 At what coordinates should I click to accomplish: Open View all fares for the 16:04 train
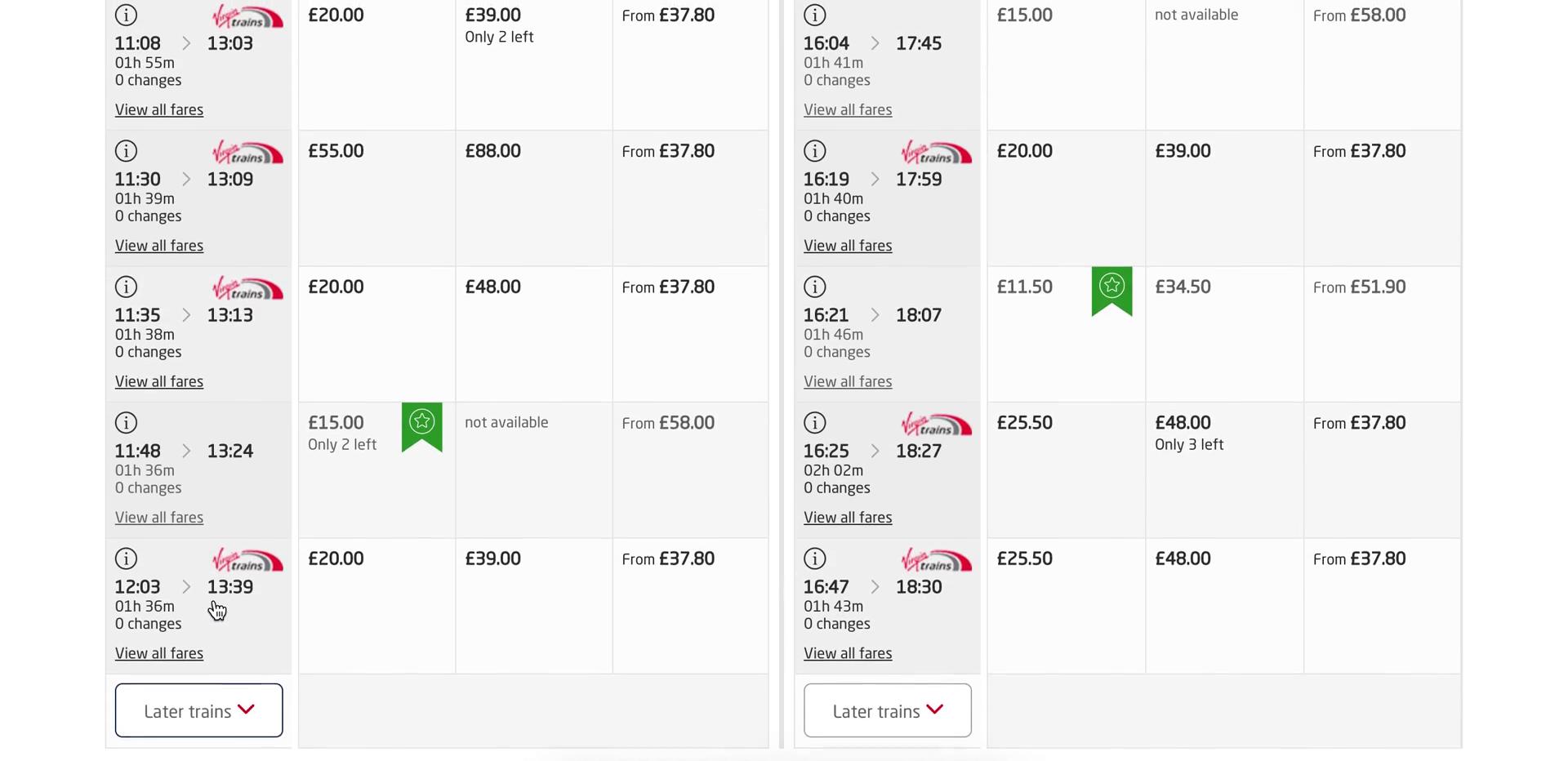pyautogui.click(x=848, y=109)
